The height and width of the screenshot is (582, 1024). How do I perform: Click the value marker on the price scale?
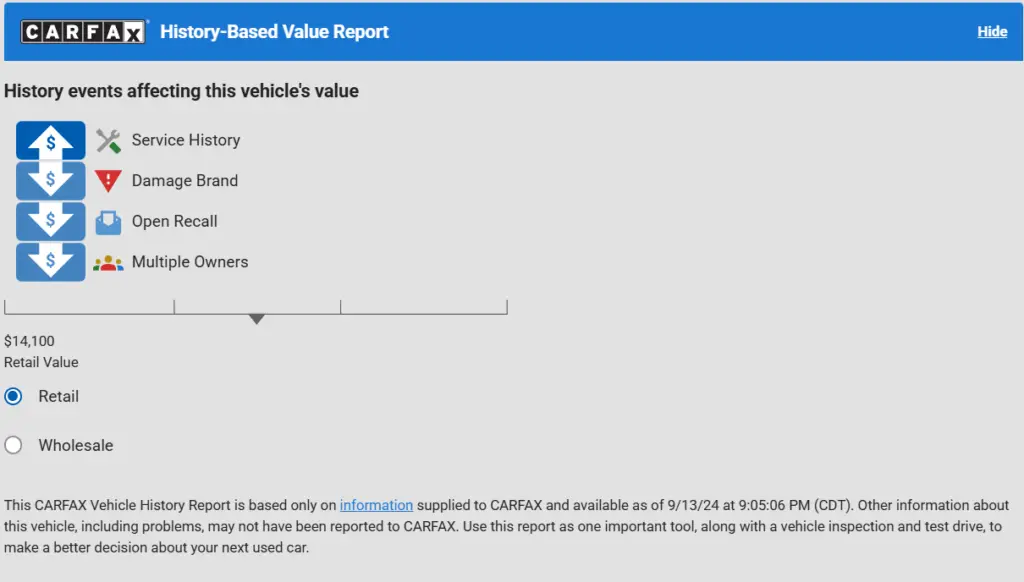click(x=256, y=317)
